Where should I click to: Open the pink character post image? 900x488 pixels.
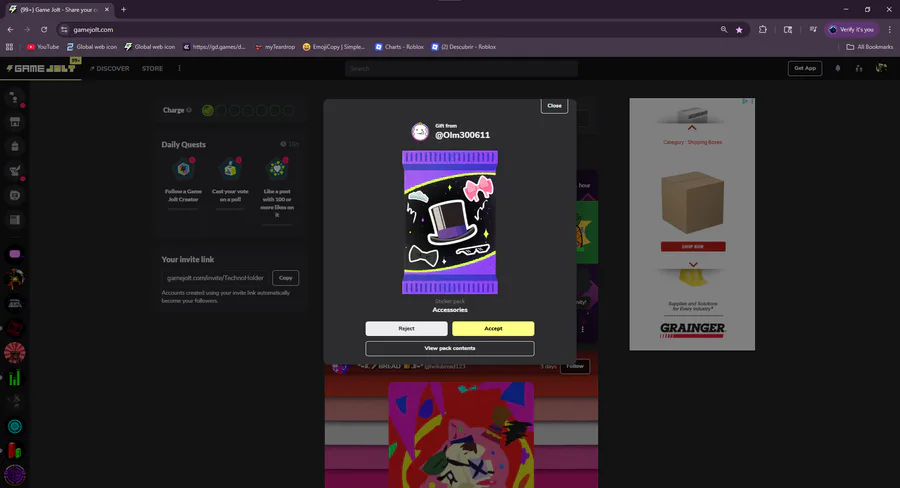(461, 435)
